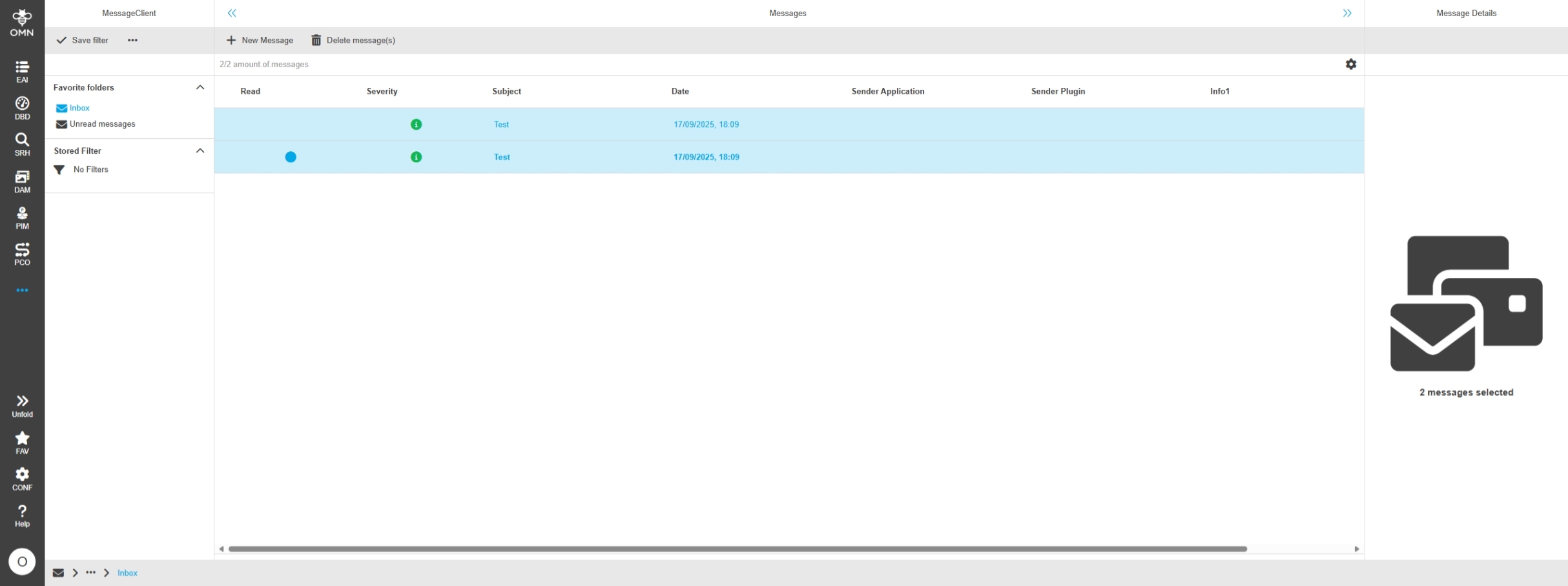Open the PIM module icon
The height and width of the screenshot is (586, 1568).
click(x=22, y=218)
